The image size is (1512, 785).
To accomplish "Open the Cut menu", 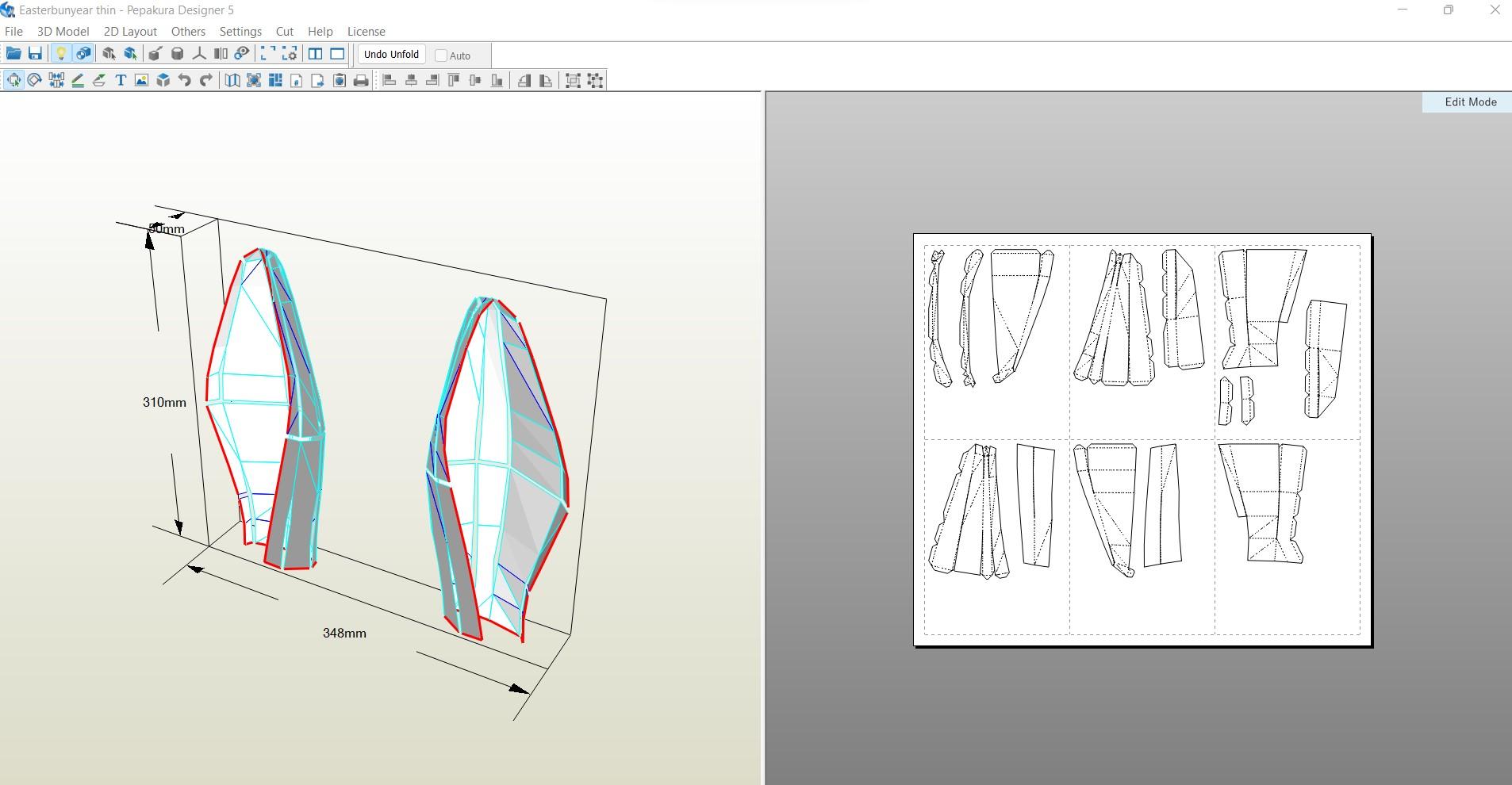I will pos(285,32).
